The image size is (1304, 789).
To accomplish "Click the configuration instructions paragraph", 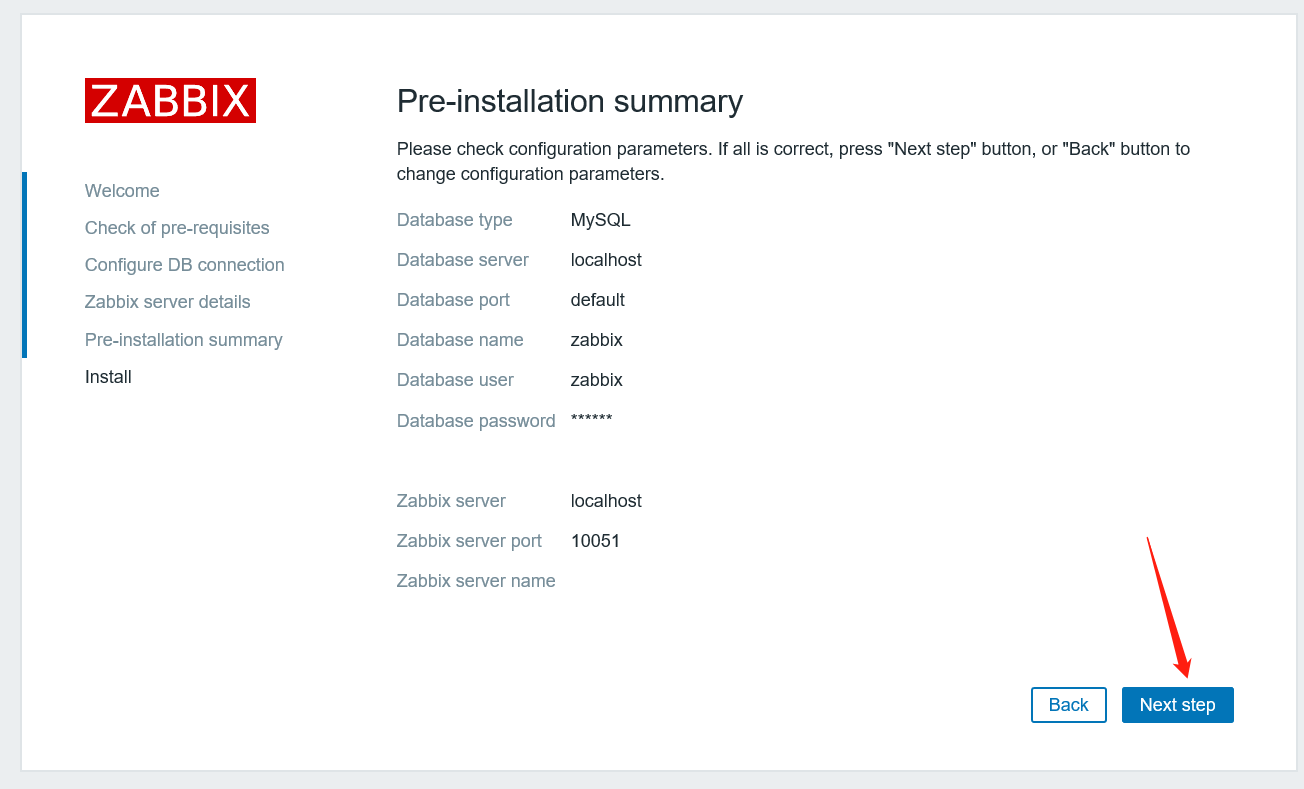I will pos(793,161).
